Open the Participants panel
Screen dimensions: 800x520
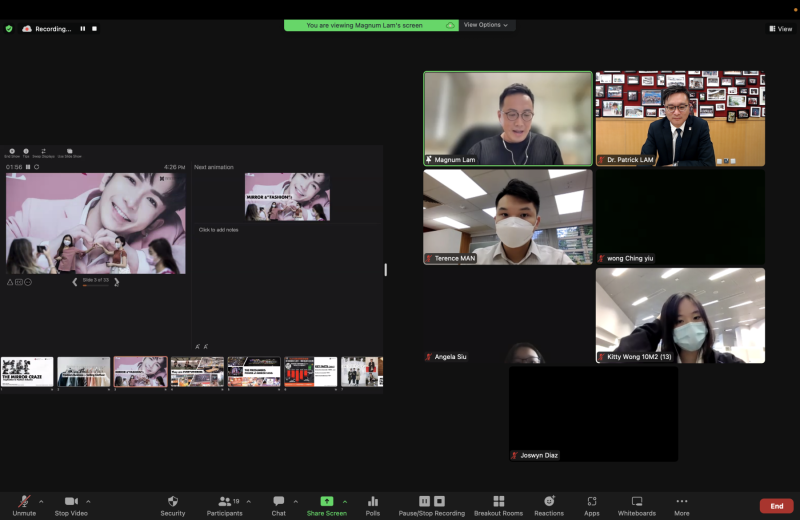click(224, 506)
